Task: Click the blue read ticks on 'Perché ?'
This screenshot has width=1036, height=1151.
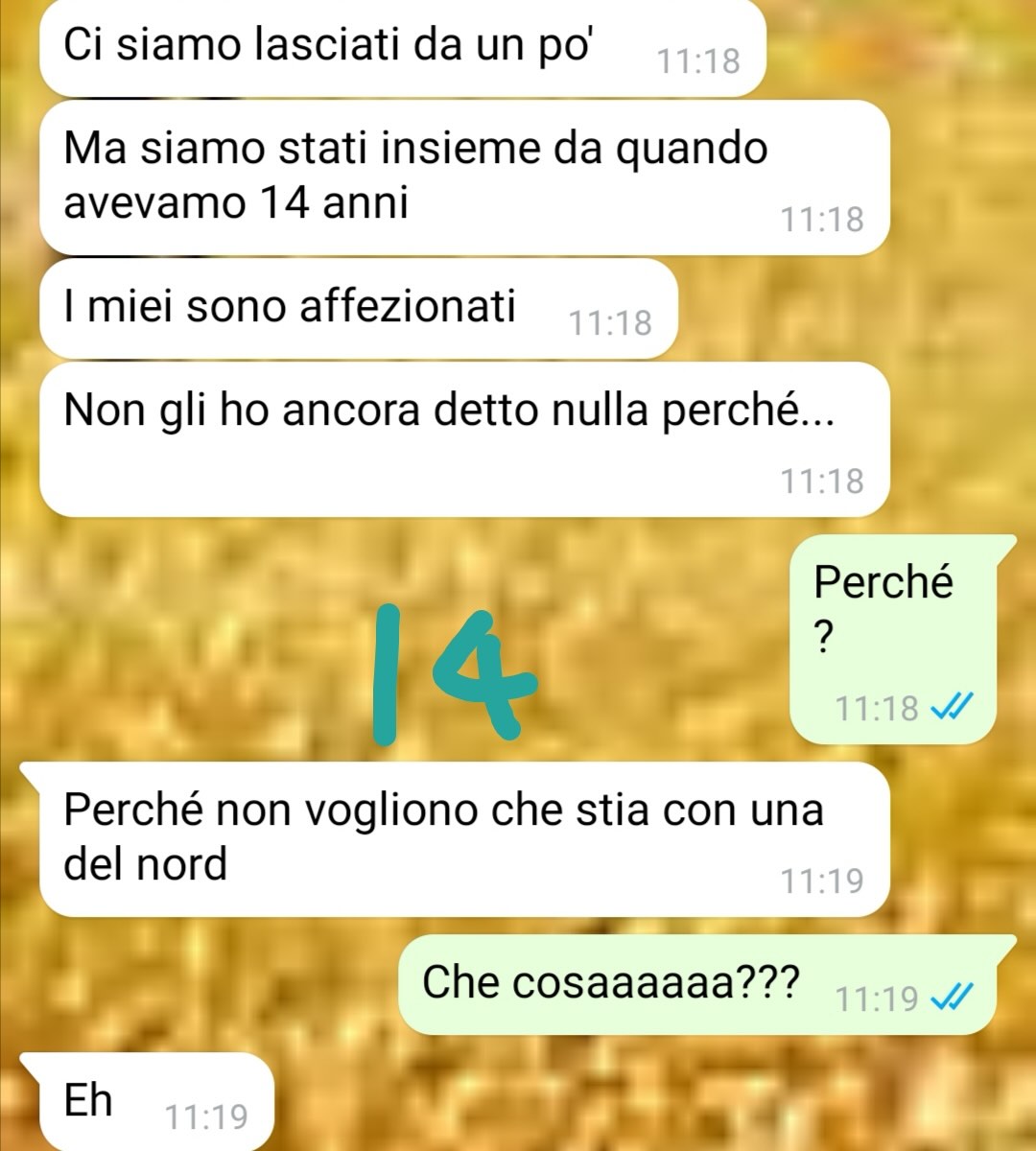Action: pos(953,708)
